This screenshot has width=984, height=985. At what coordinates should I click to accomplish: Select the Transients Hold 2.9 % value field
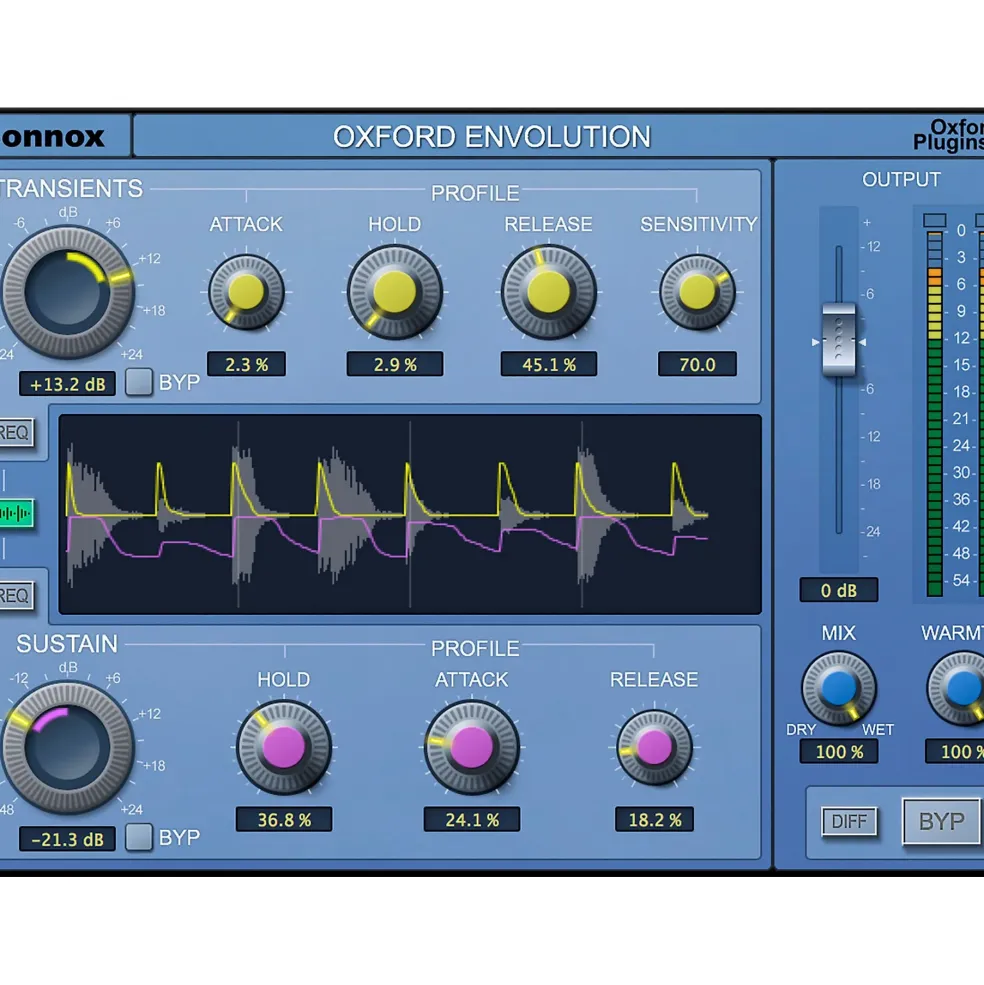coord(395,364)
